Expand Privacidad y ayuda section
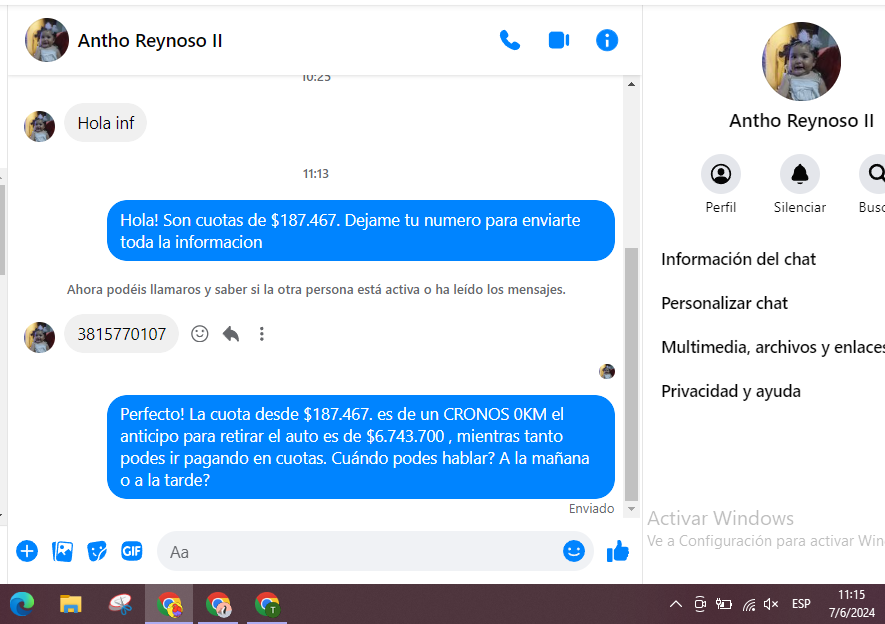Screen dimensions: 885x624 tap(730, 391)
